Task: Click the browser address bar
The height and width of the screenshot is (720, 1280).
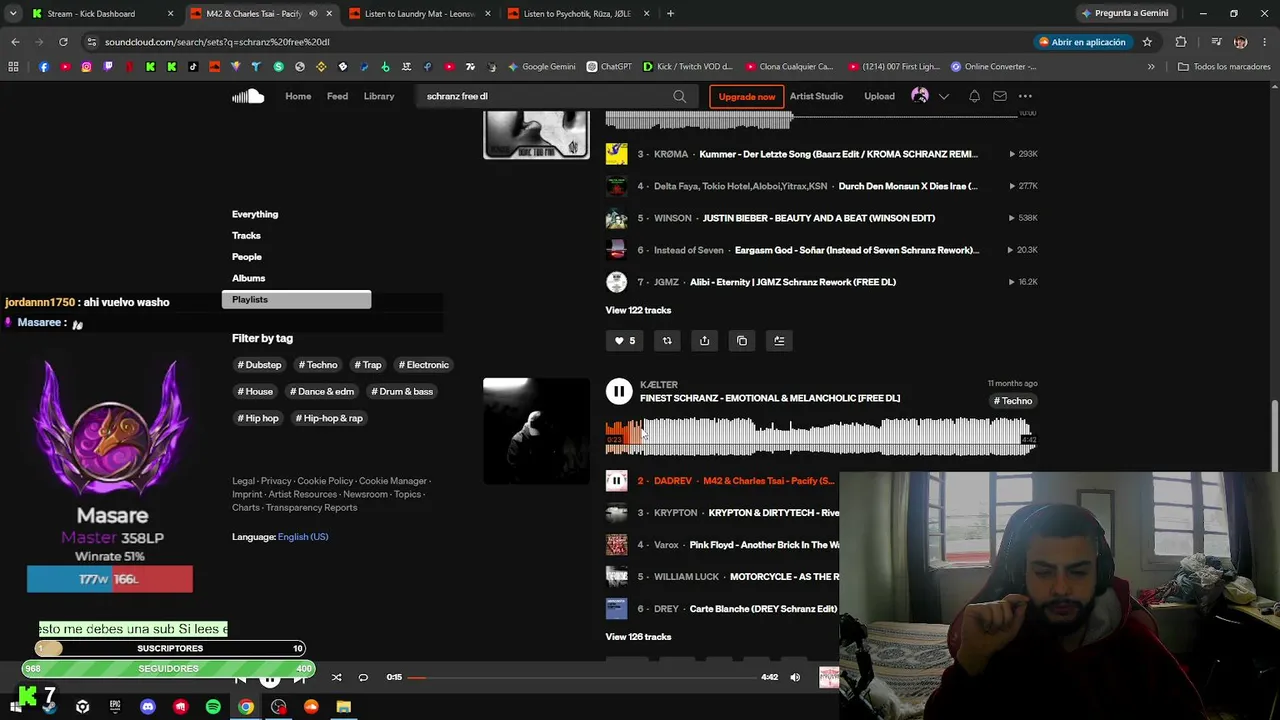Action: (560, 42)
